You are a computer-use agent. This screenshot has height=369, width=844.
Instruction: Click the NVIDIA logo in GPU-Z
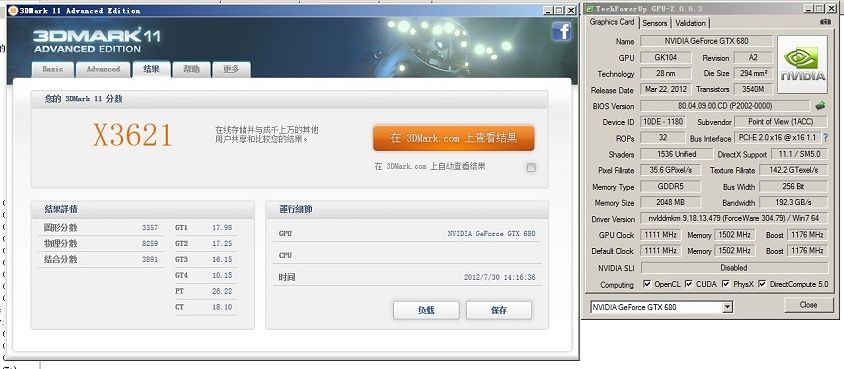[803, 65]
